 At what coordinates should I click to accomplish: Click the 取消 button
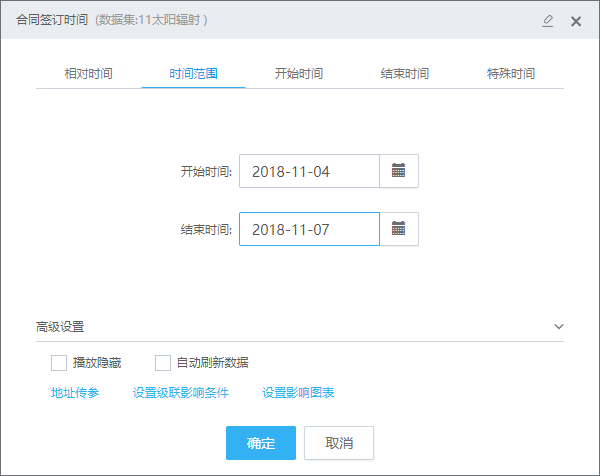point(338,443)
